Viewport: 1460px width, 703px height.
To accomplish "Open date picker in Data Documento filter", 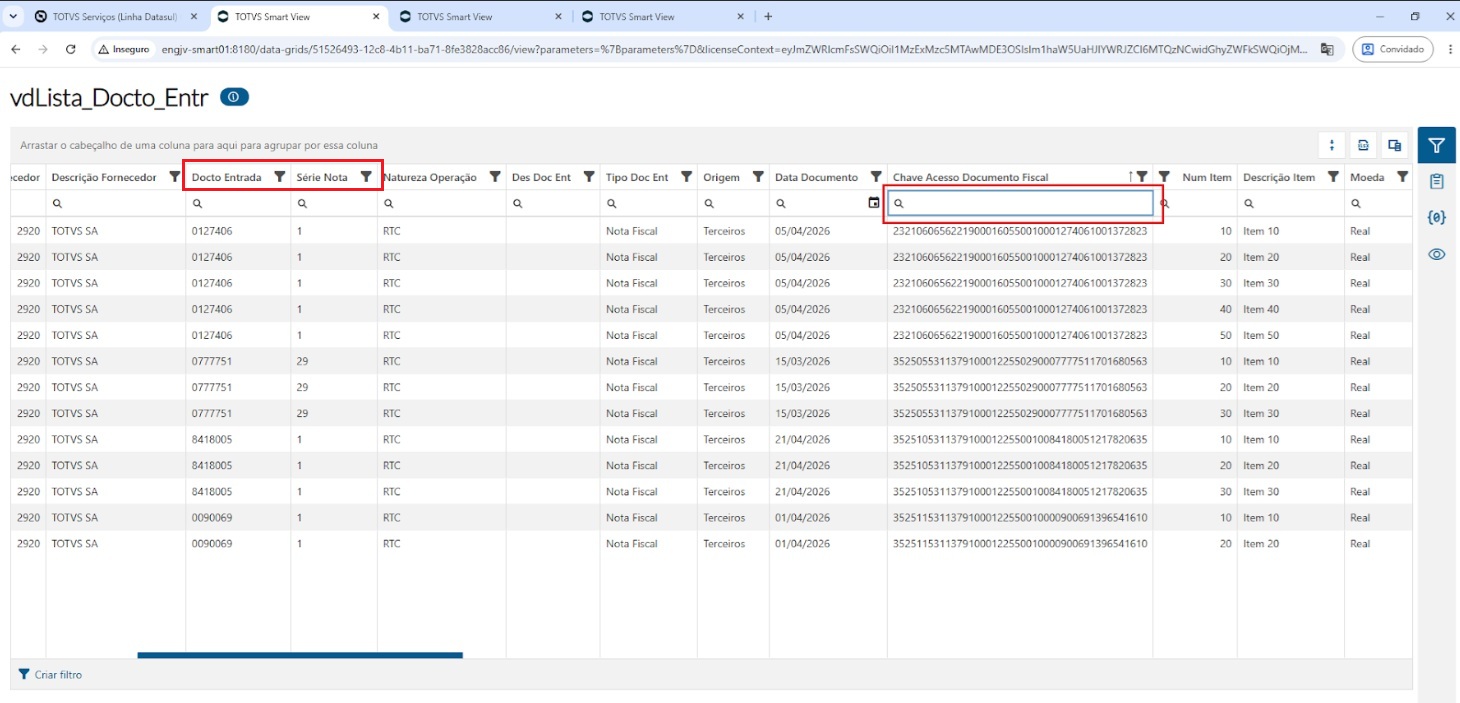I will (874, 203).
